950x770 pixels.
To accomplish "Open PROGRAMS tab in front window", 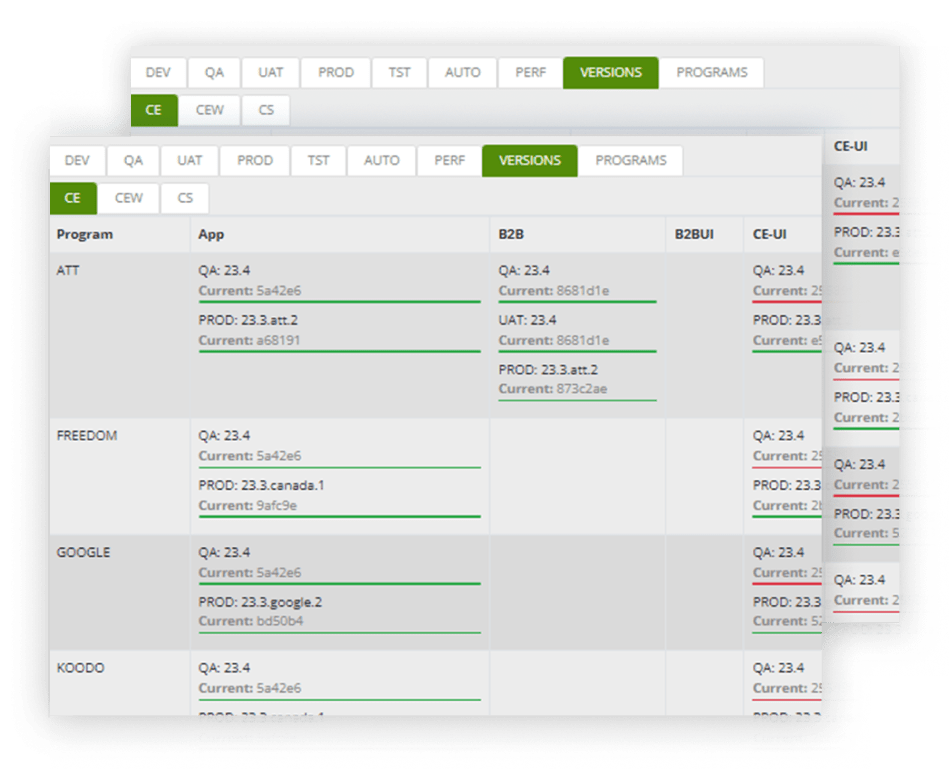I will 631,161.
